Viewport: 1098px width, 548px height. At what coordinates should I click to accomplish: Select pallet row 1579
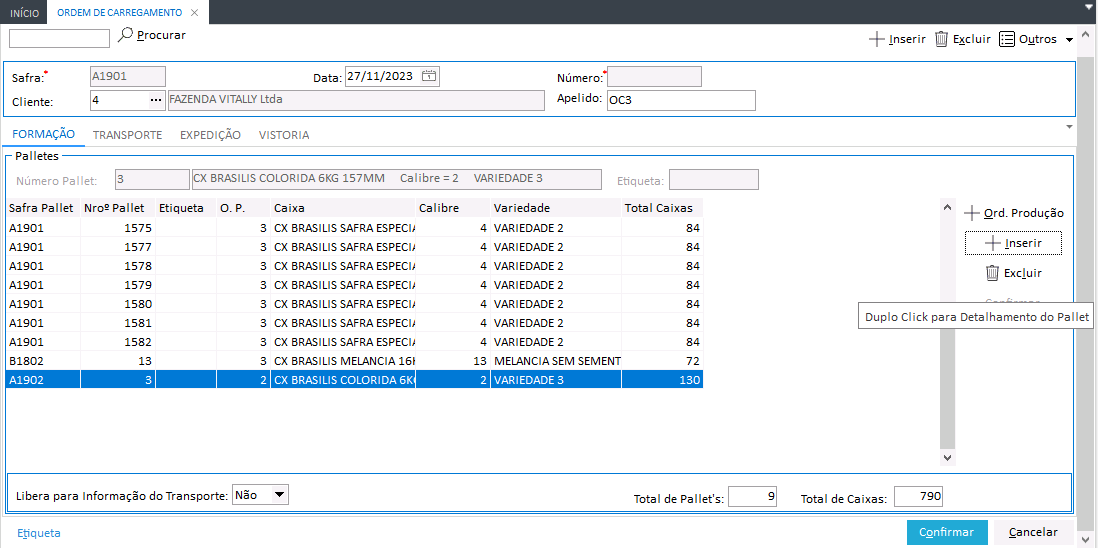tap(354, 285)
